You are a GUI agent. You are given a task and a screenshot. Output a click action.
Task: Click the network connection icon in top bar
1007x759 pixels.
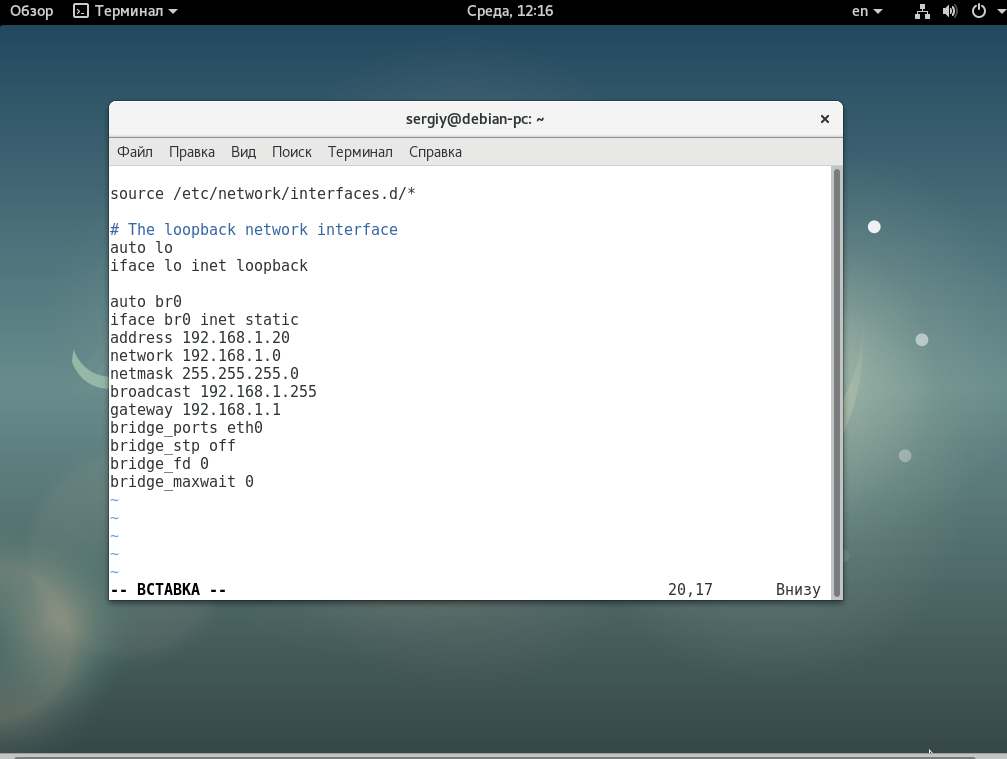click(x=922, y=12)
